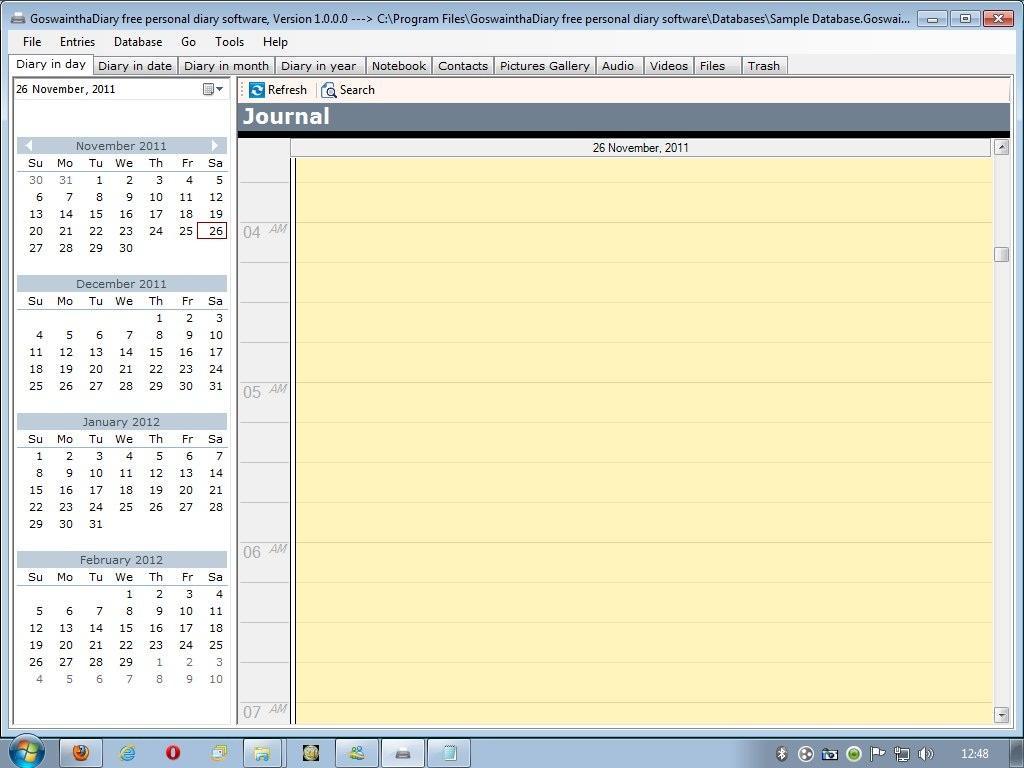Open the Trash tab
The width and height of the screenshot is (1024, 768).
click(x=763, y=66)
